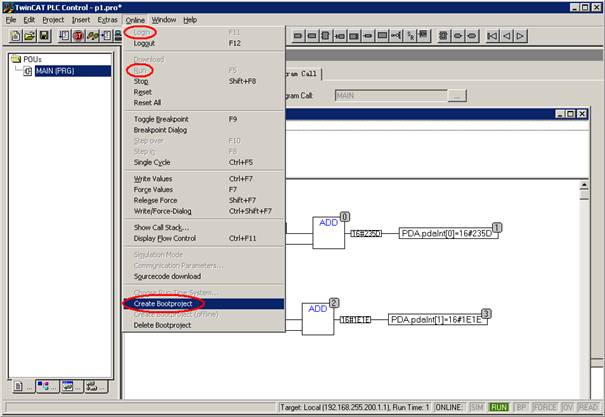This screenshot has height=417, width=605.
Task: Select Create Bootproject in the Online menu
Action: click(x=166, y=303)
